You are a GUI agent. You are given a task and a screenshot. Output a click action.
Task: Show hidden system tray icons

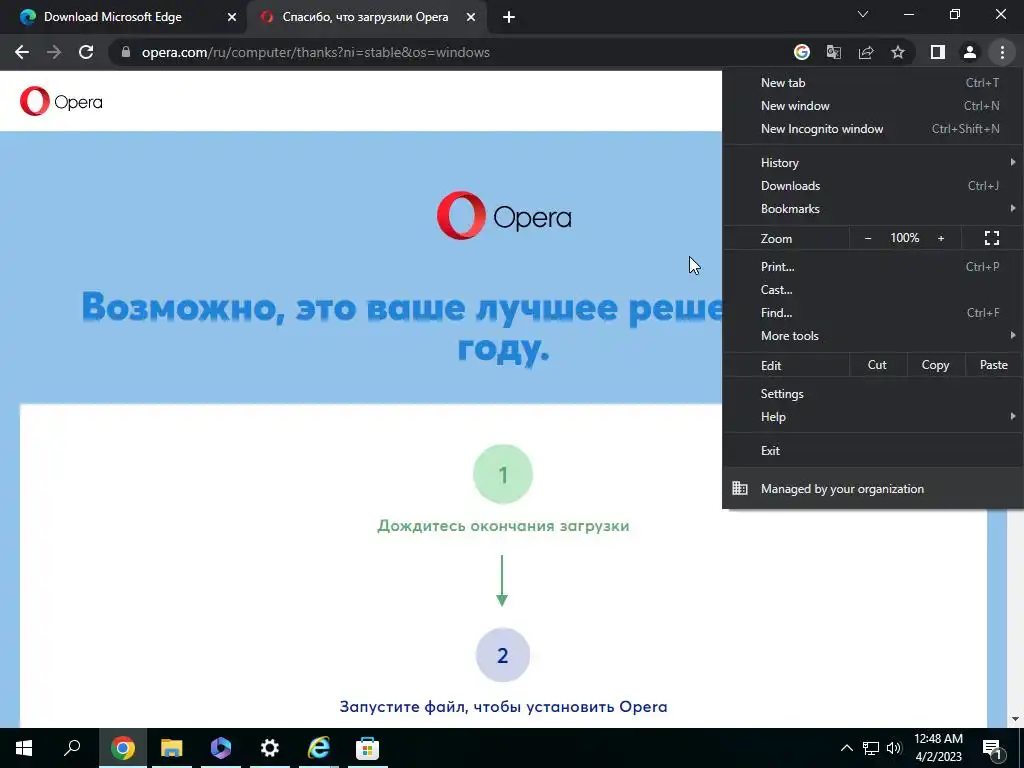tap(846, 748)
